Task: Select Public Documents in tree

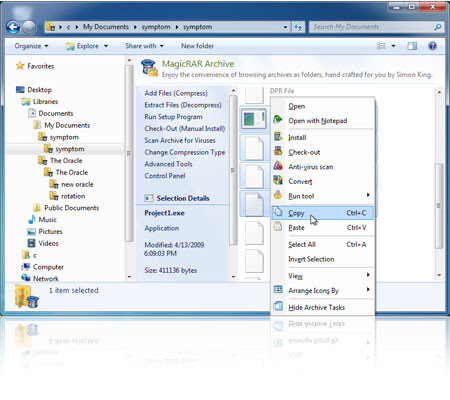Action: pyautogui.click(x=72, y=208)
